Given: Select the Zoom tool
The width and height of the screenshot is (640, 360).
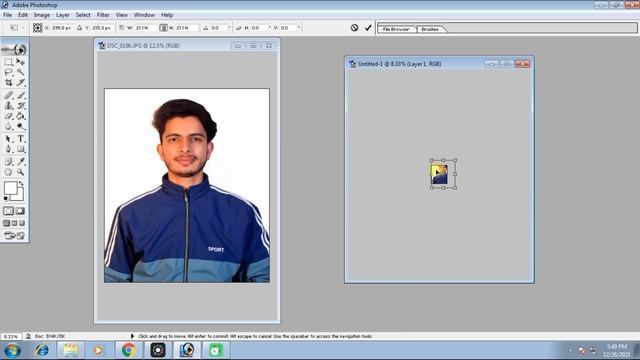Looking at the screenshot, I should click(x=20, y=172).
